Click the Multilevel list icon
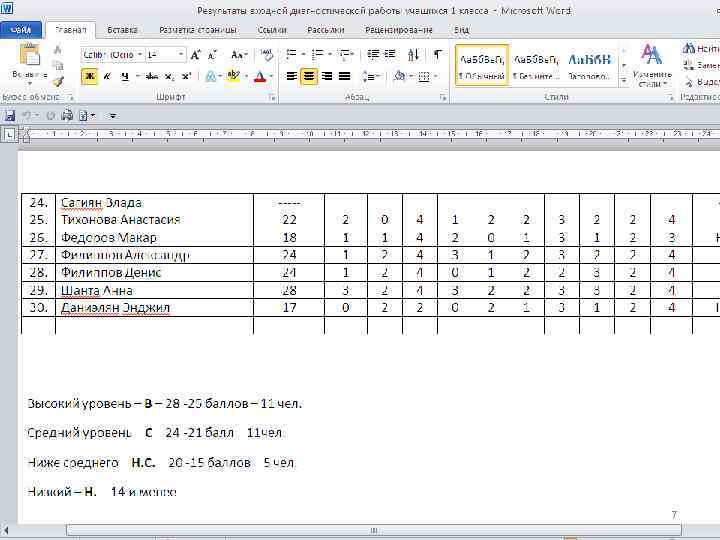The height and width of the screenshot is (540, 720). tap(344, 55)
